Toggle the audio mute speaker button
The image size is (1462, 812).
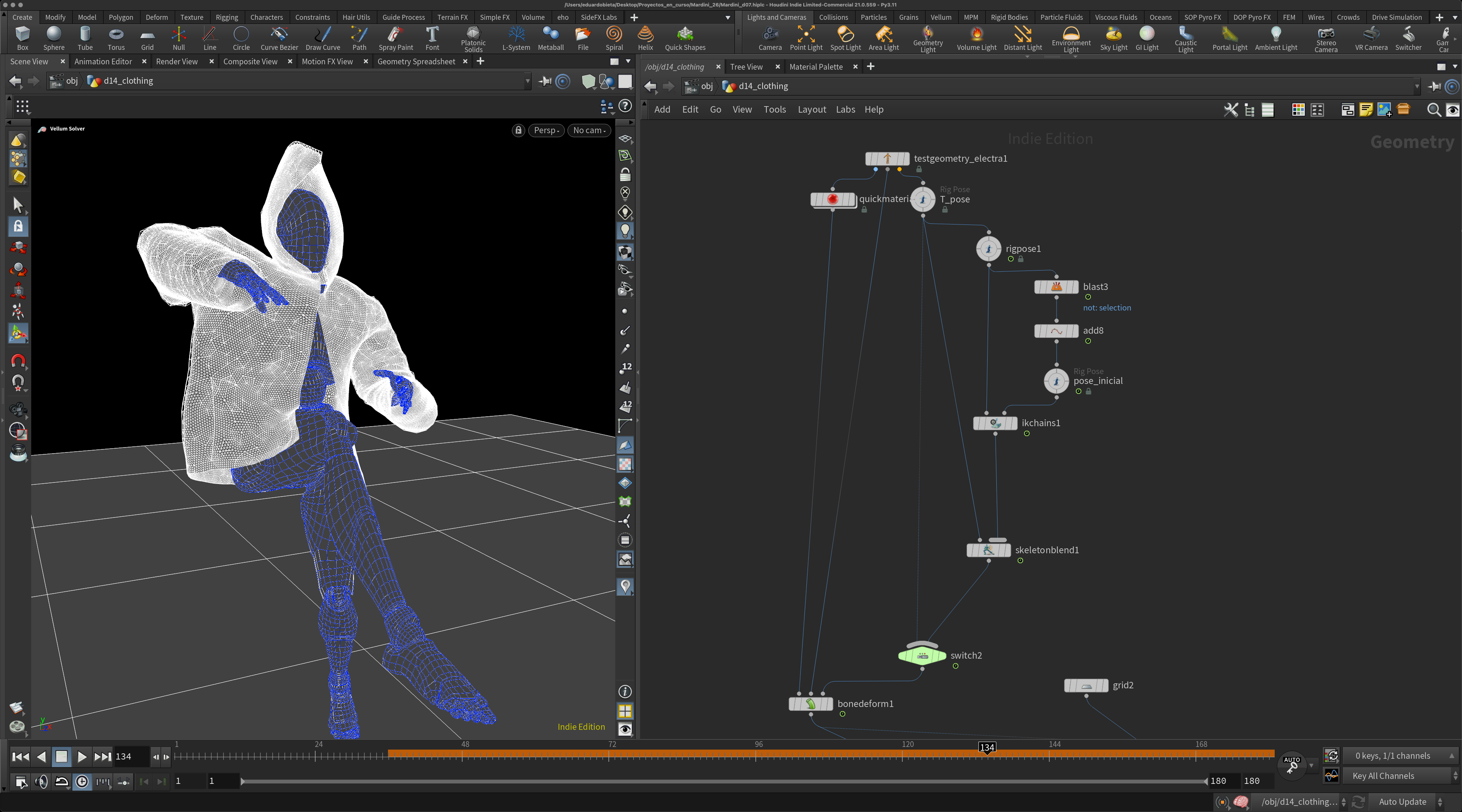(41, 782)
